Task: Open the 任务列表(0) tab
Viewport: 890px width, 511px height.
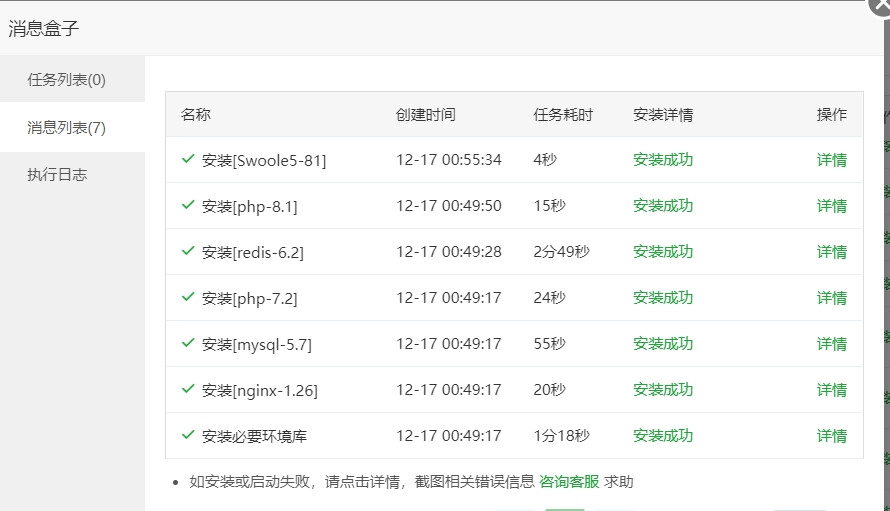Action: 72,79
